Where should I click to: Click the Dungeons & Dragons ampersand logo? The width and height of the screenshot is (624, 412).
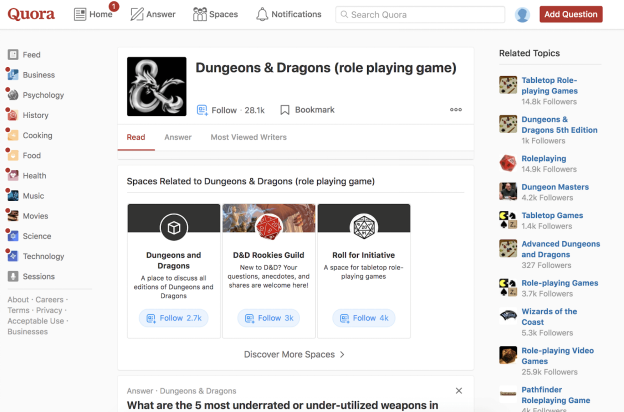click(156, 86)
